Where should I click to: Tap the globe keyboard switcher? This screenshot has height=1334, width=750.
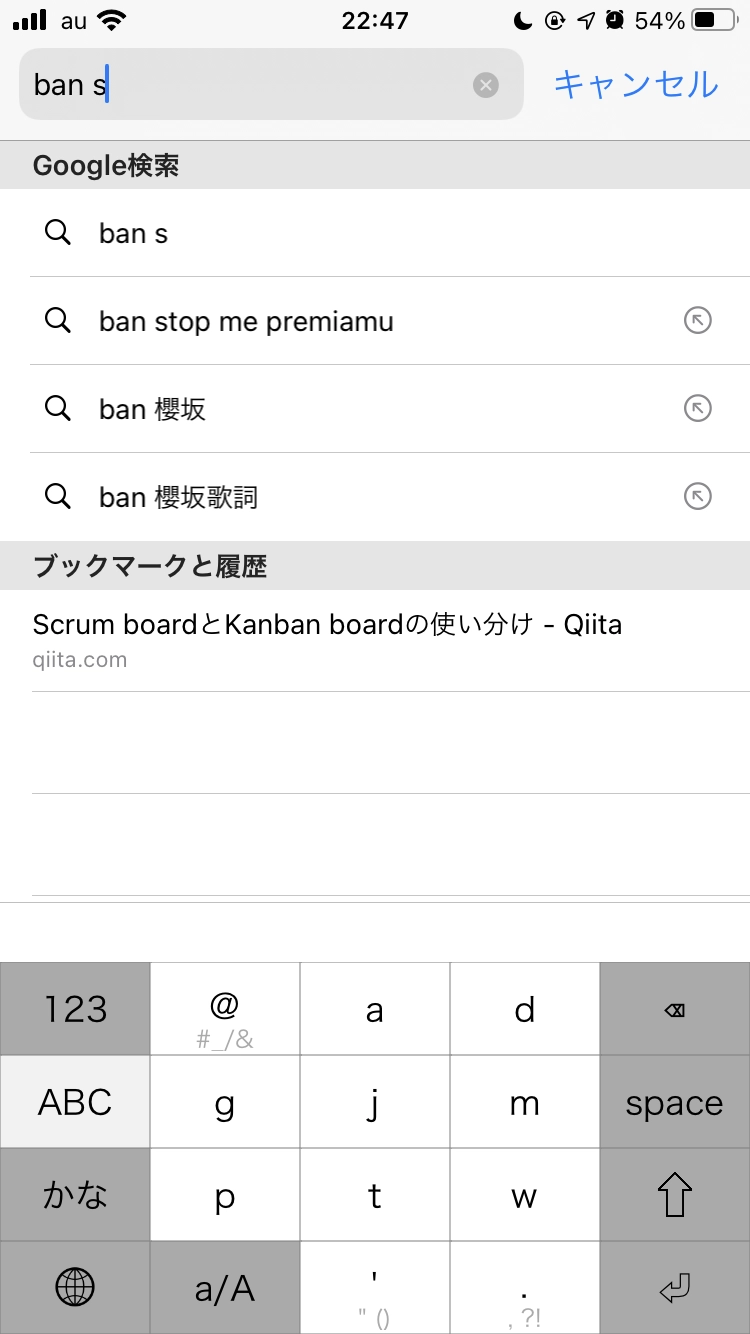75,1289
